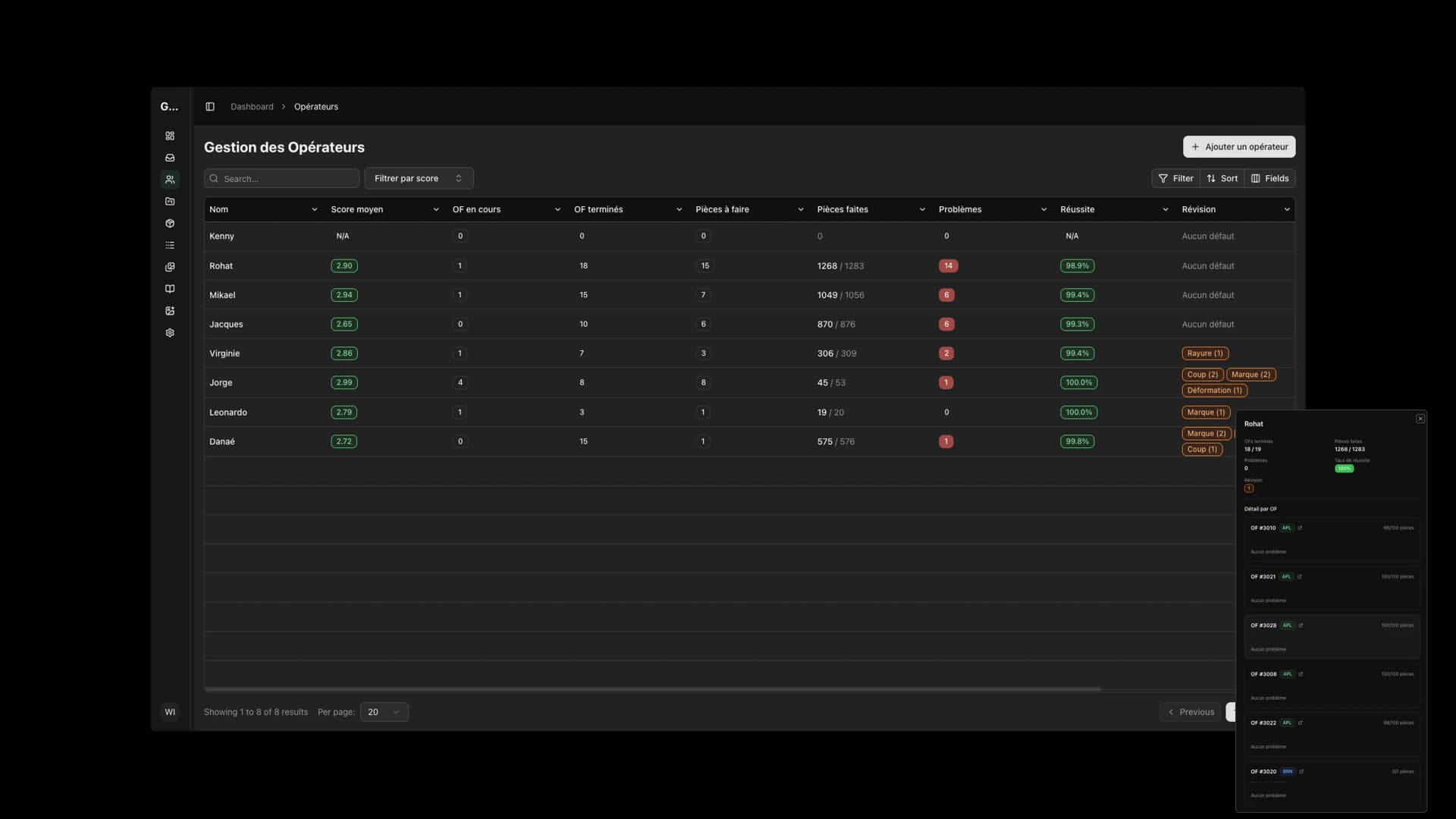Click Ajouter un opérateur button

click(1239, 146)
